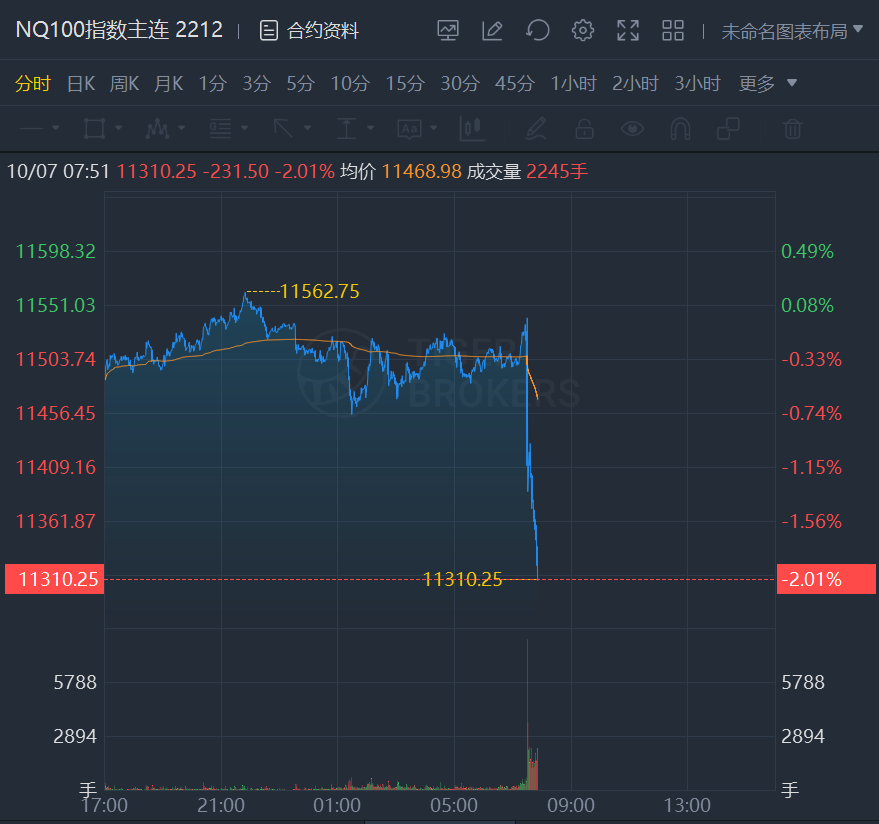Expand the line drawing tool dropdown
This screenshot has height=824, width=879.
tap(55, 128)
